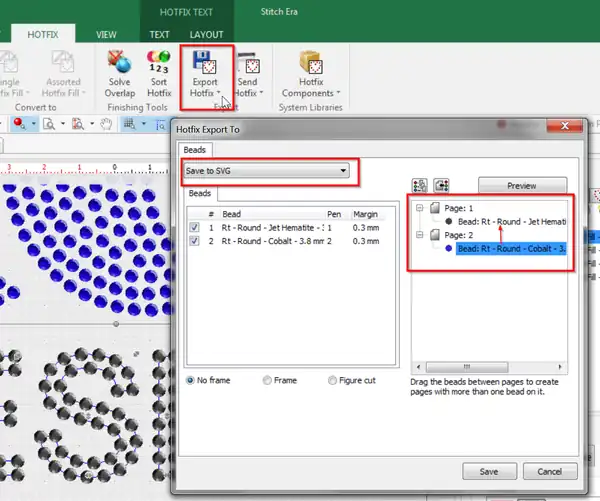Open the LAYOUT ribbon tab
The image size is (600, 501).
tap(206, 34)
